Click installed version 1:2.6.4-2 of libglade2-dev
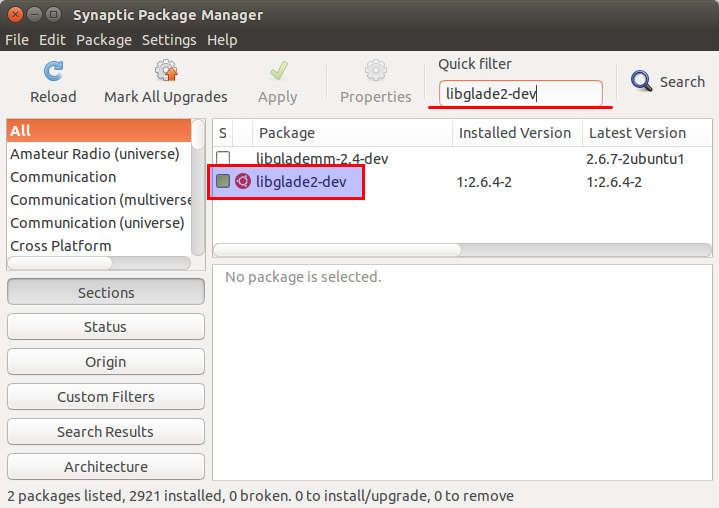Viewport: 719px width, 508px height. (x=484, y=182)
